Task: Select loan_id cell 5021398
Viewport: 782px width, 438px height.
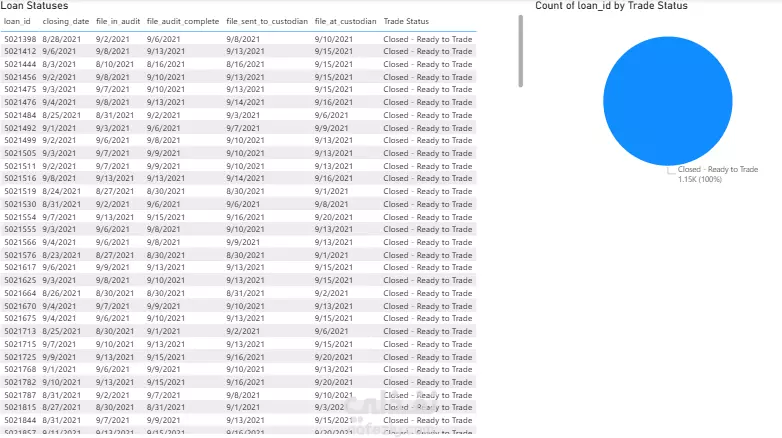Action: click(x=20, y=39)
